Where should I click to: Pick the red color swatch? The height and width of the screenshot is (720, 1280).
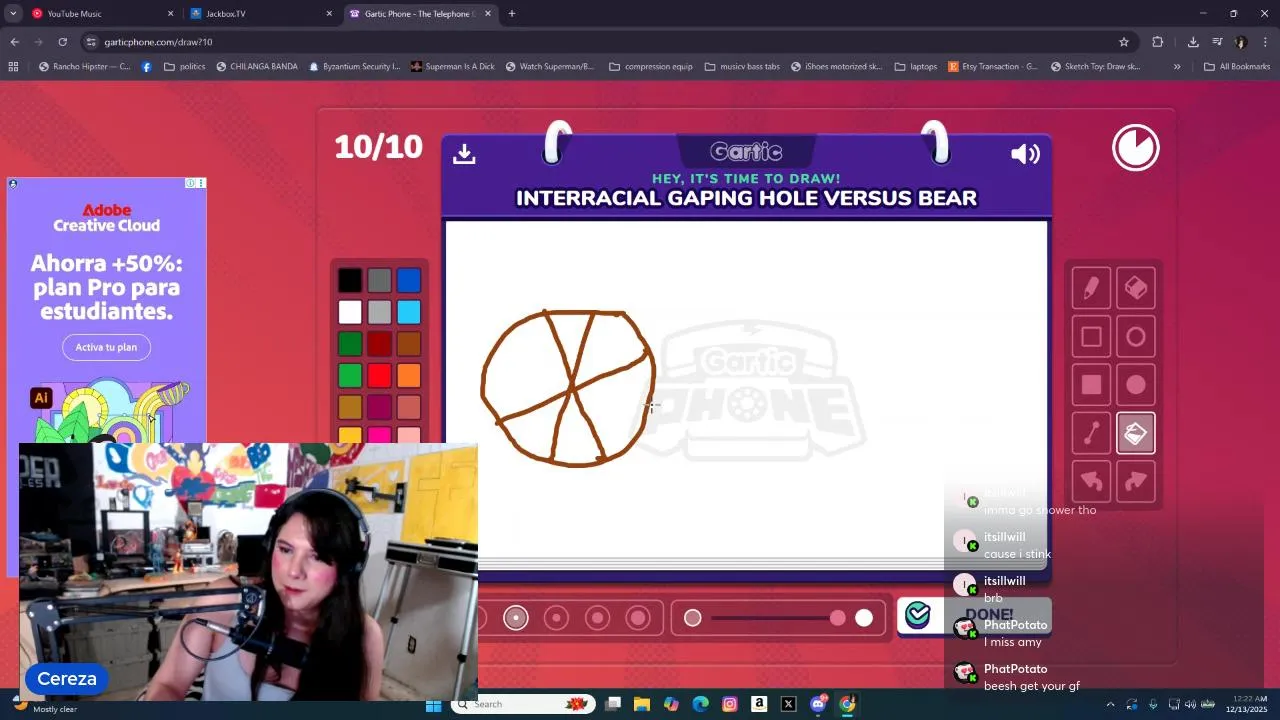click(379, 376)
